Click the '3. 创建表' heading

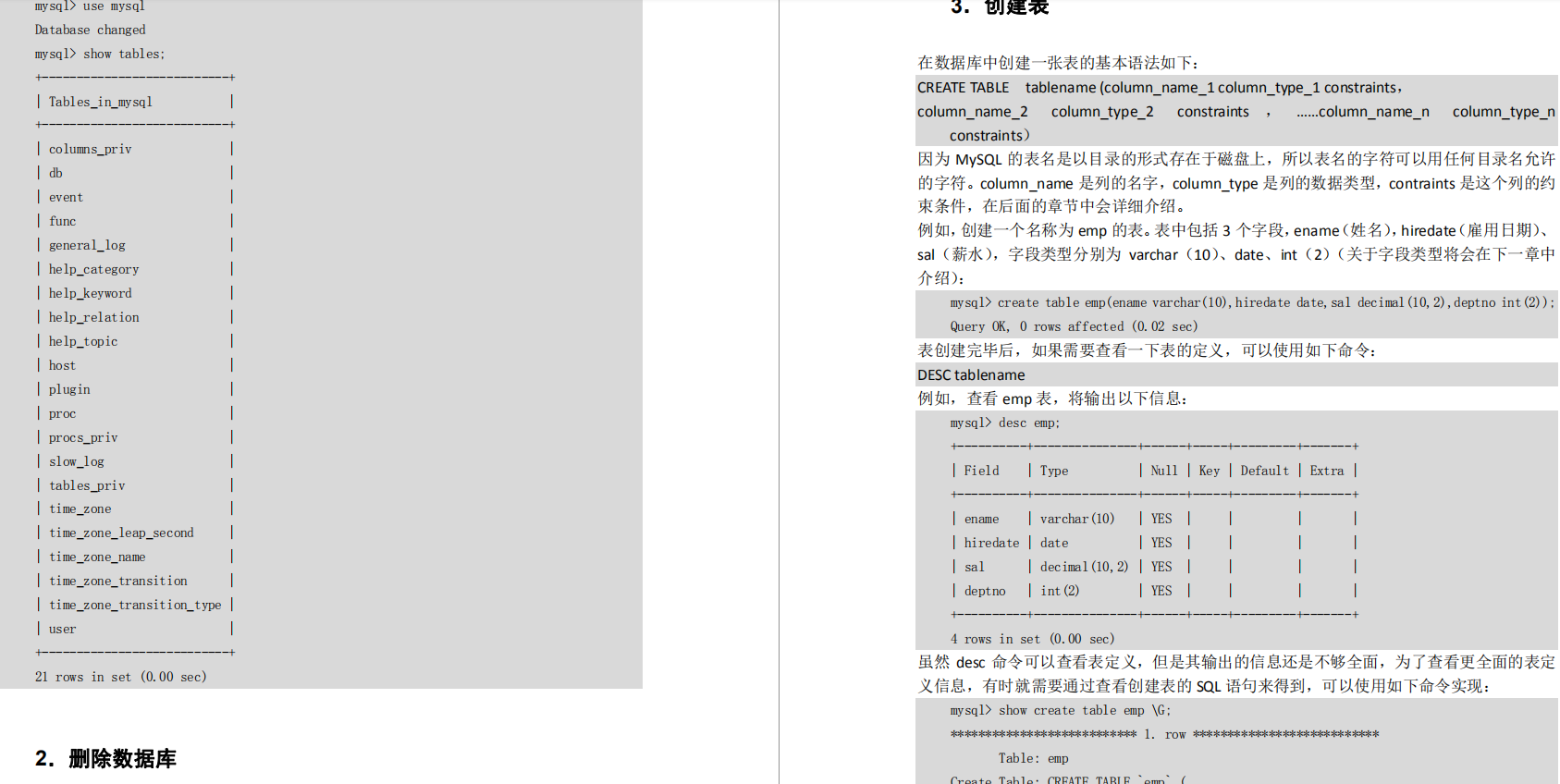click(x=1000, y=6)
